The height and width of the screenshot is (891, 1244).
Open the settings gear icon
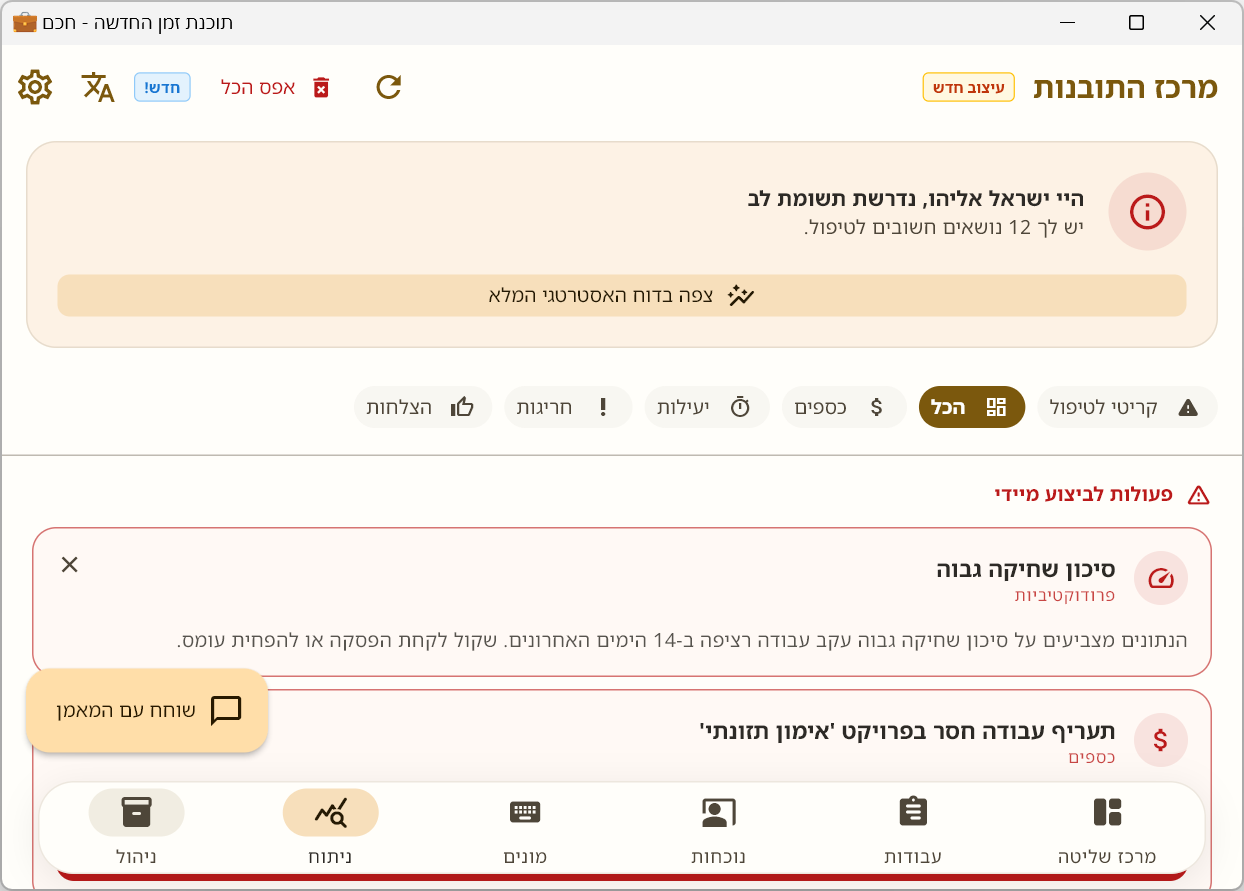(x=35, y=87)
